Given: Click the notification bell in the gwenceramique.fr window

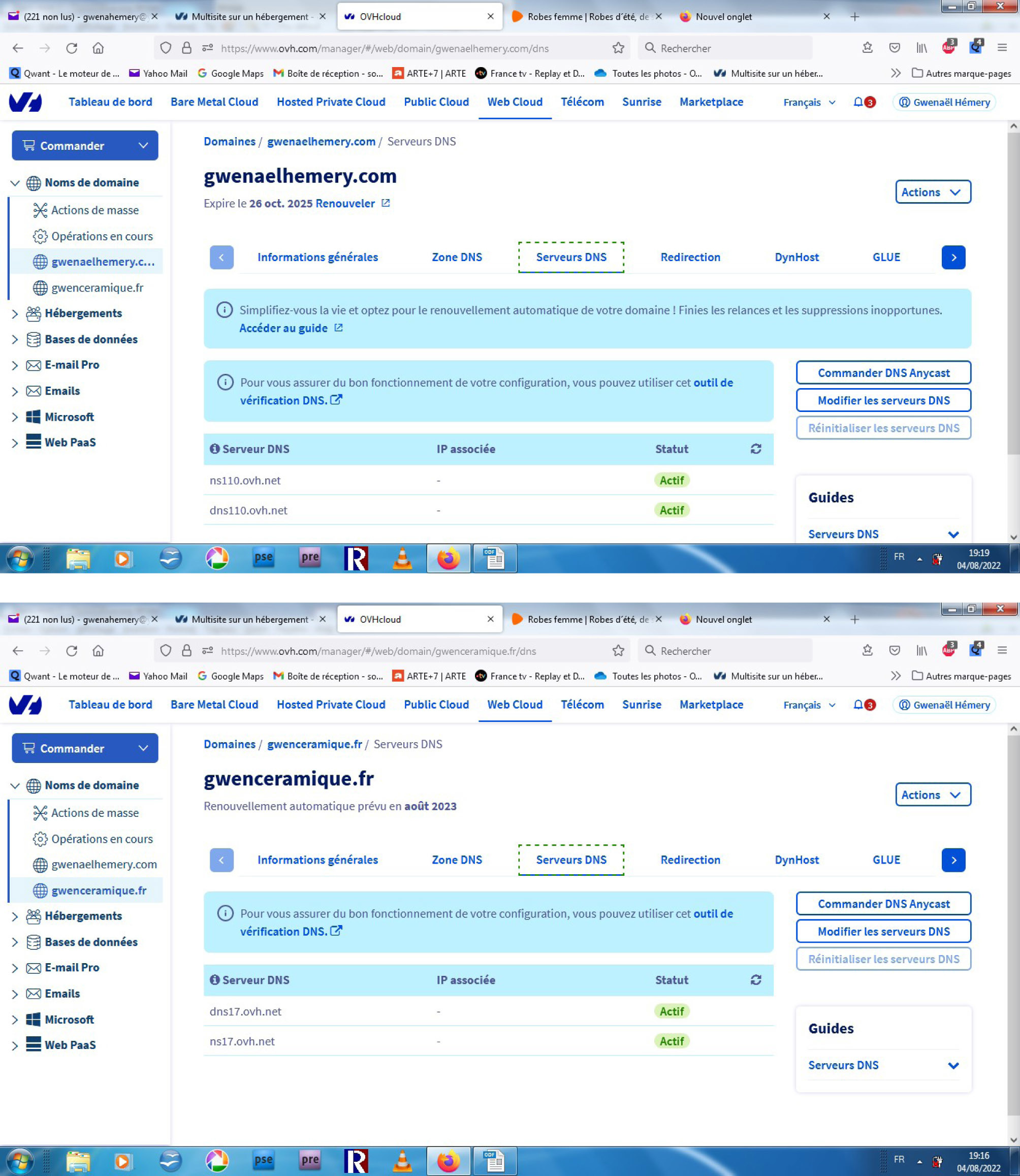Looking at the screenshot, I should [x=858, y=705].
